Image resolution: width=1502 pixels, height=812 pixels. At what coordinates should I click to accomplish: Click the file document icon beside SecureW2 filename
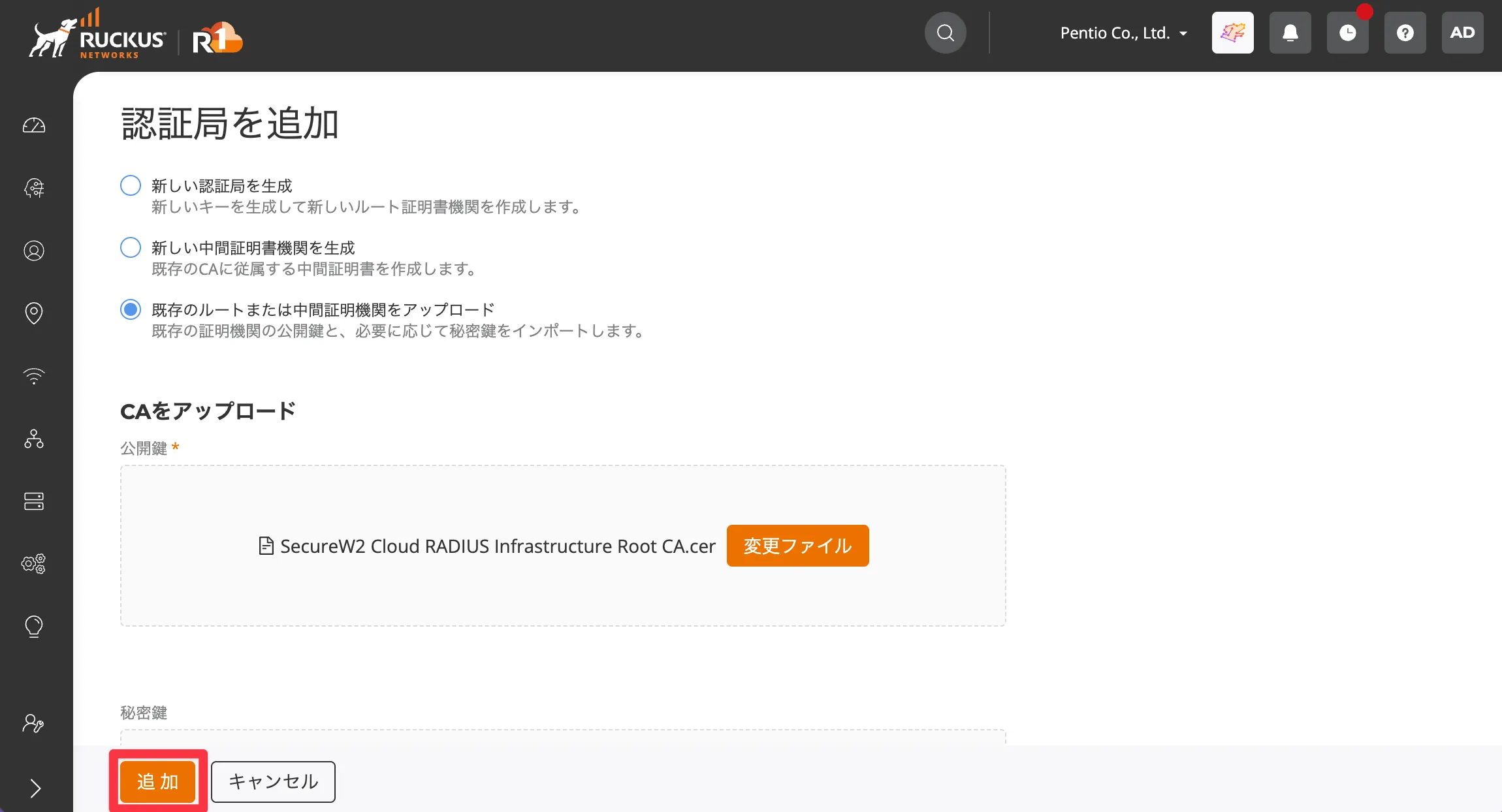266,546
